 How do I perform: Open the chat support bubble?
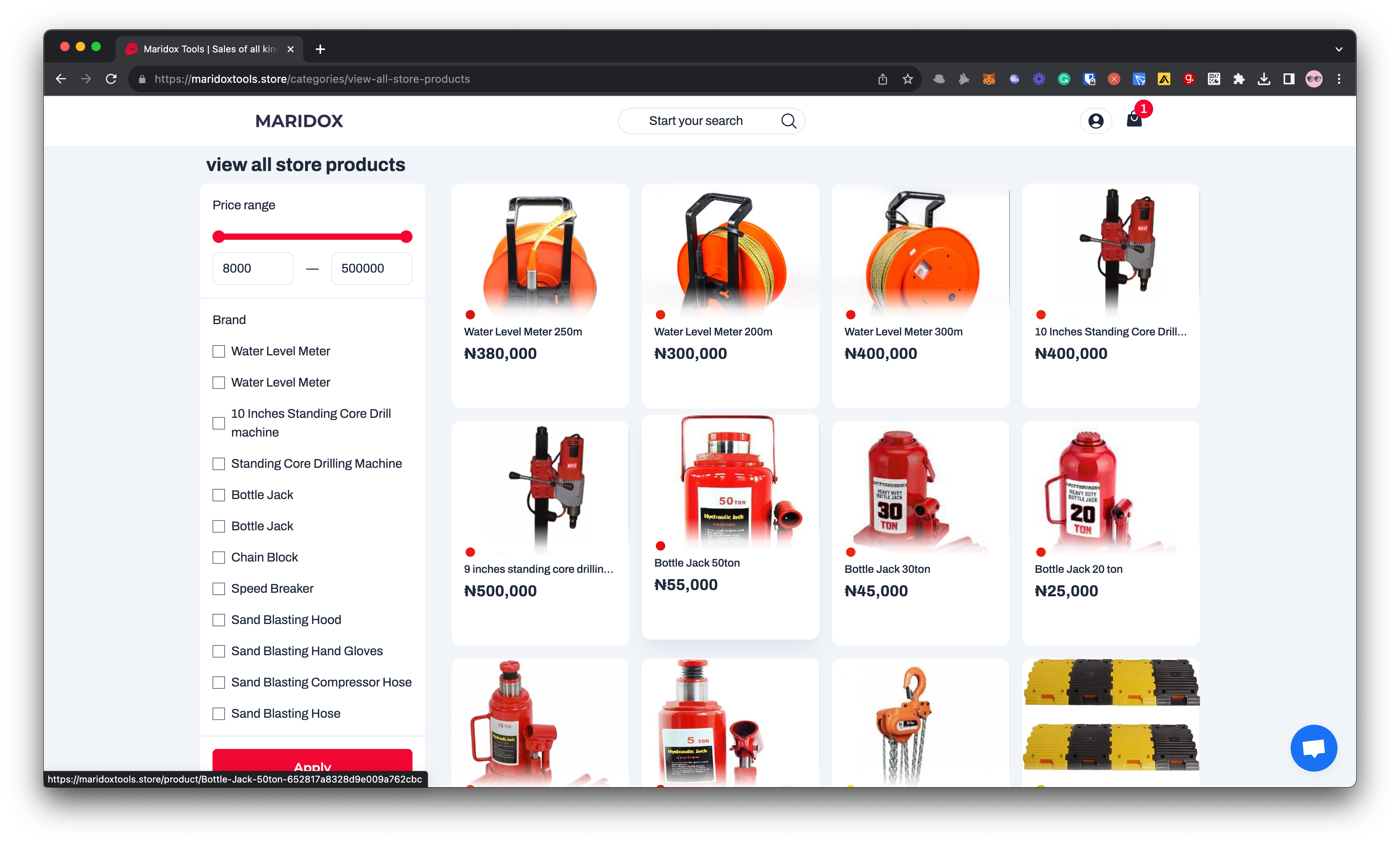1313,747
